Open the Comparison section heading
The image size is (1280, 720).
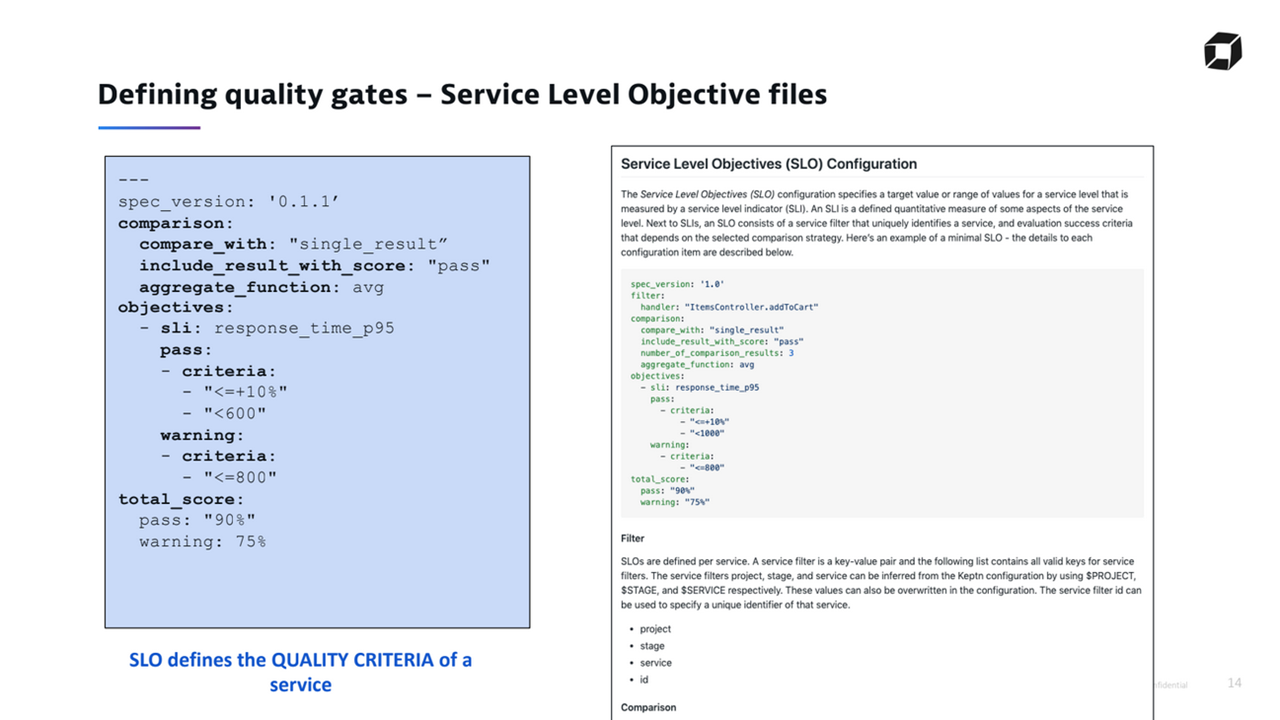point(648,707)
